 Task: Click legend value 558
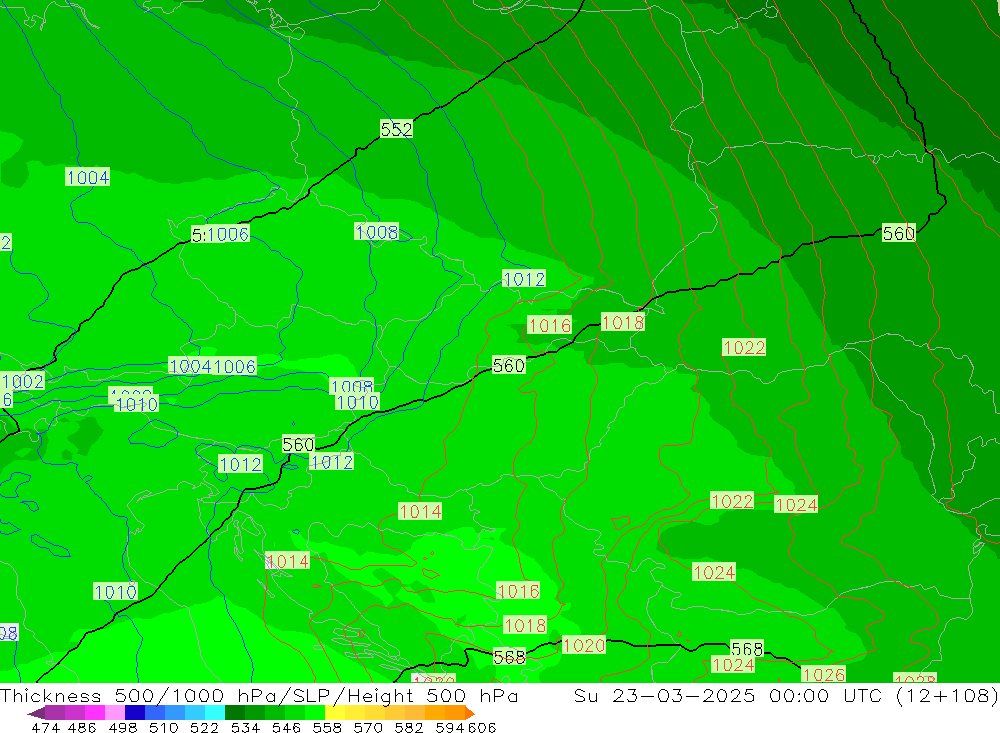pos(327,727)
